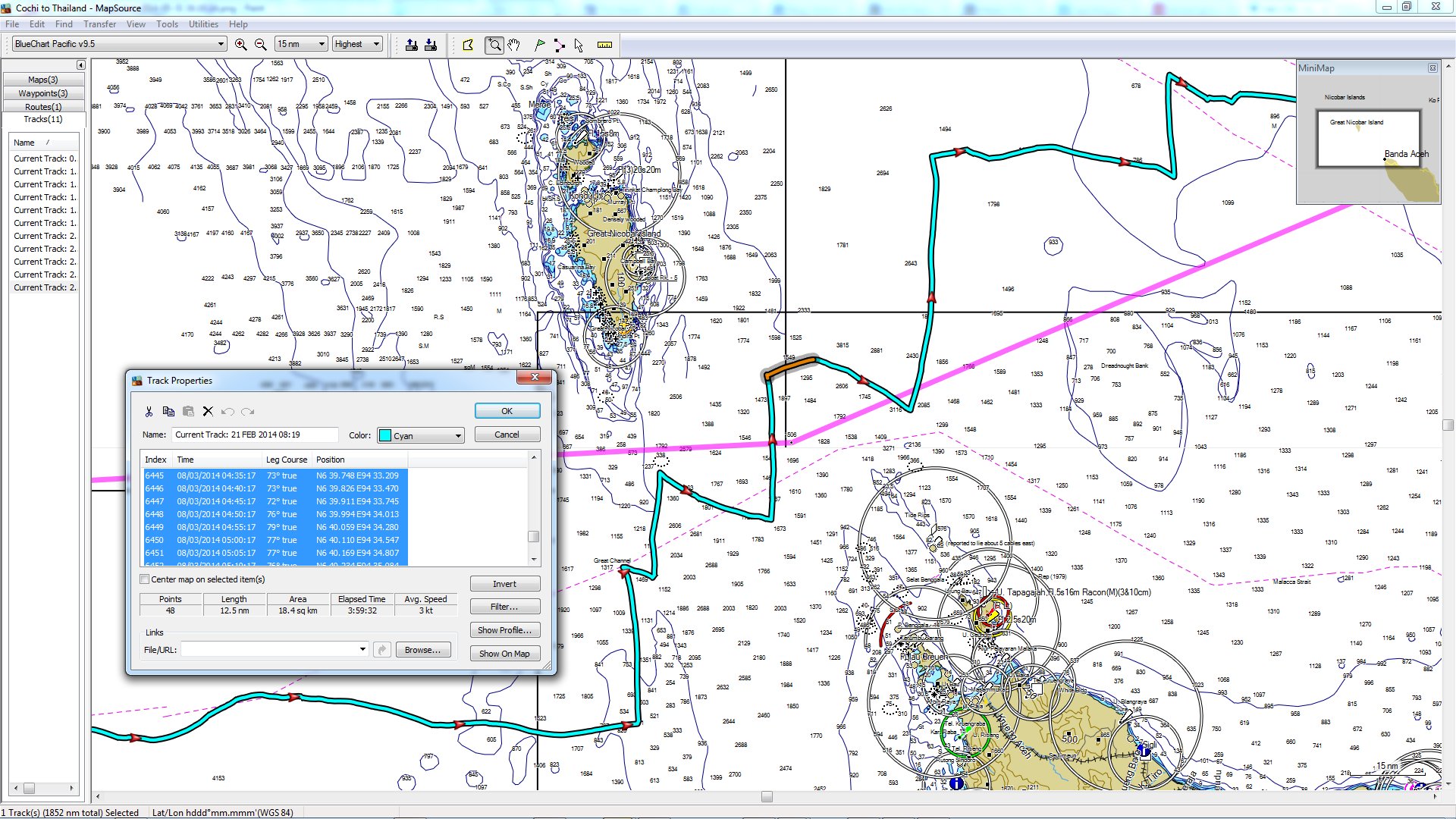Viewport: 1456px width, 819px height.
Task: Click the Filter button
Action: point(504,607)
